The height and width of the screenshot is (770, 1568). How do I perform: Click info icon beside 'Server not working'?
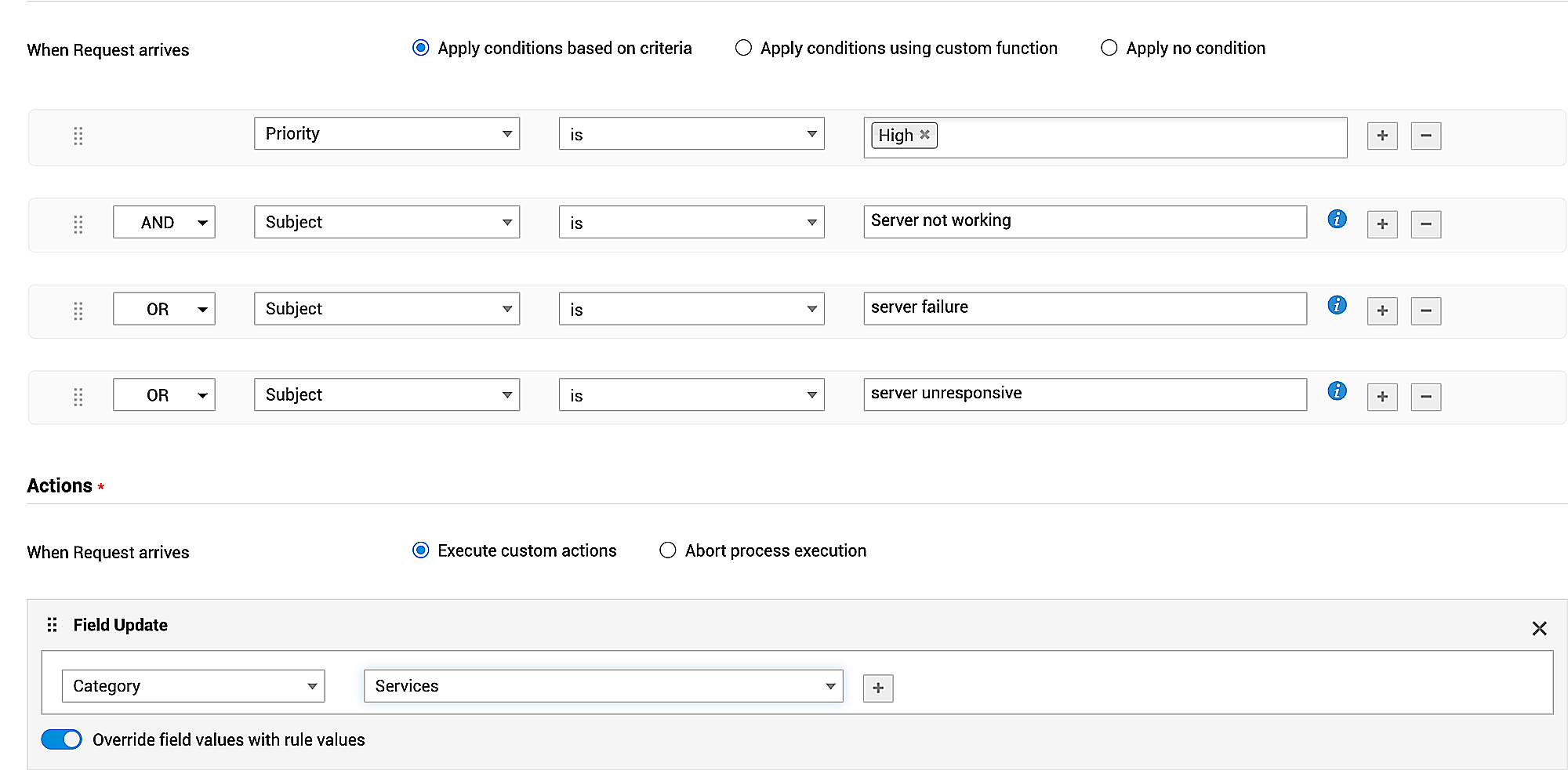[x=1337, y=220]
